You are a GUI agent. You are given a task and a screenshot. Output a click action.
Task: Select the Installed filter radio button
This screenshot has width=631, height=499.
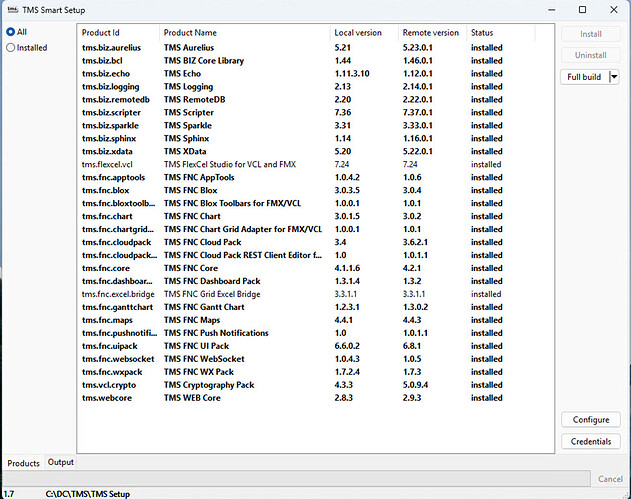point(11,47)
